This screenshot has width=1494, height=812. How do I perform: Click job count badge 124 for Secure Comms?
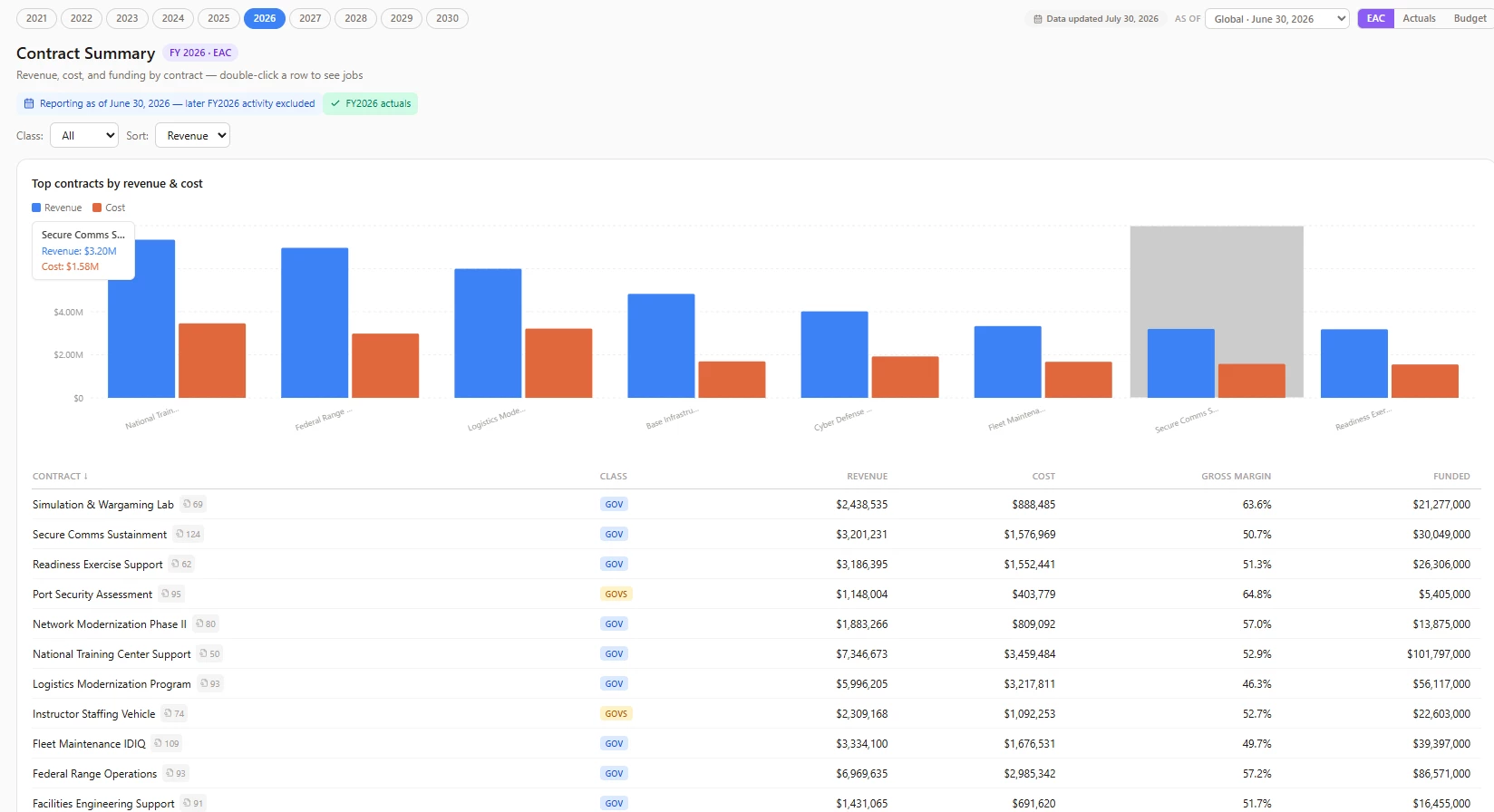point(189,534)
